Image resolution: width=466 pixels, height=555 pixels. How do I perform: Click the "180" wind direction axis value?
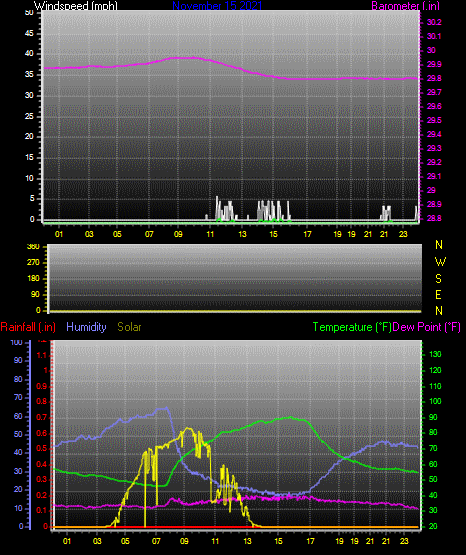(33, 279)
